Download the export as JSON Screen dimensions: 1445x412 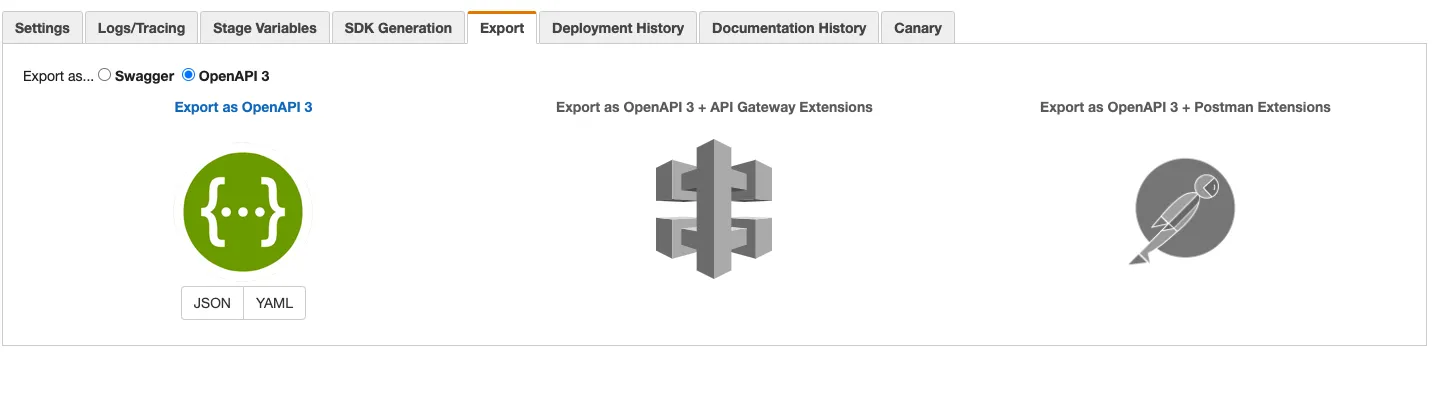[212, 303]
